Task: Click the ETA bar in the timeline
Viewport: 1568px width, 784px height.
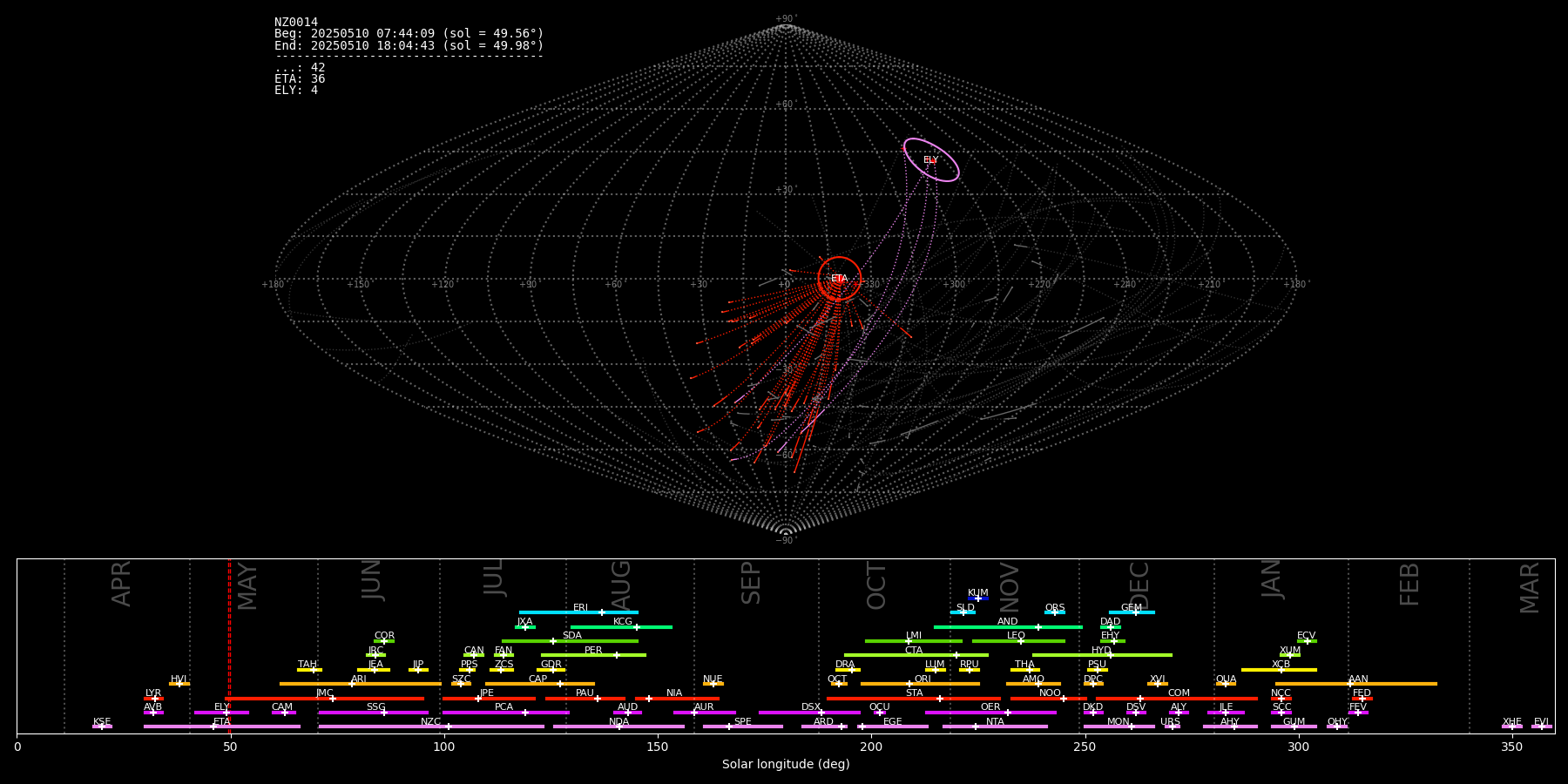Action: point(222,727)
